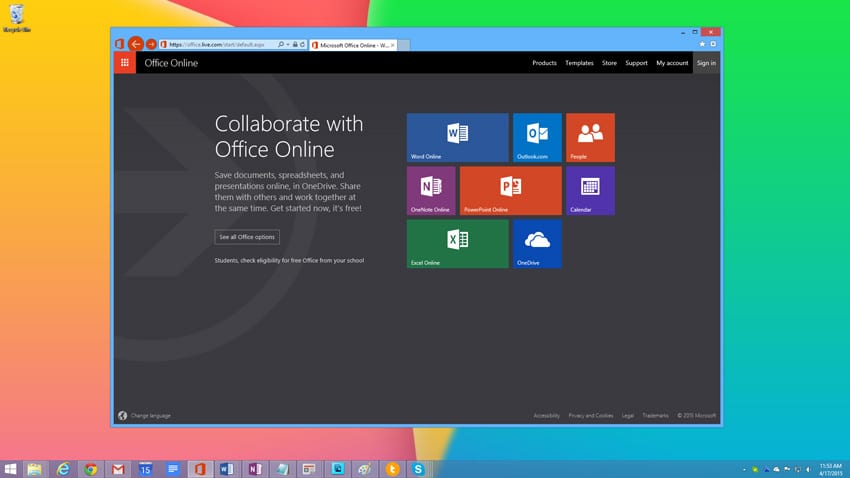Open the Calendar tile

(x=590, y=190)
